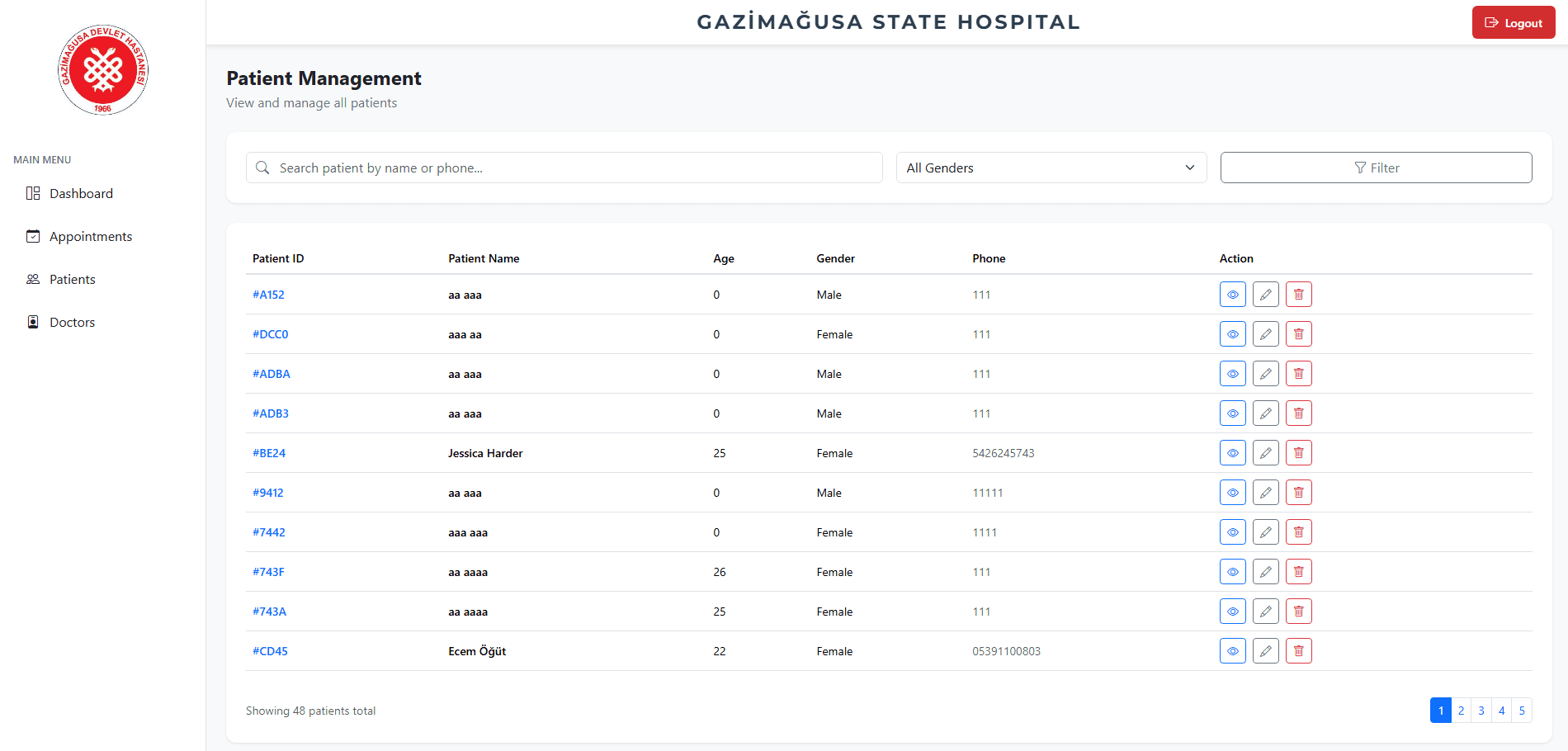Open patient ID link #BE24
The image size is (1568, 751).
(x=269, y=453)
